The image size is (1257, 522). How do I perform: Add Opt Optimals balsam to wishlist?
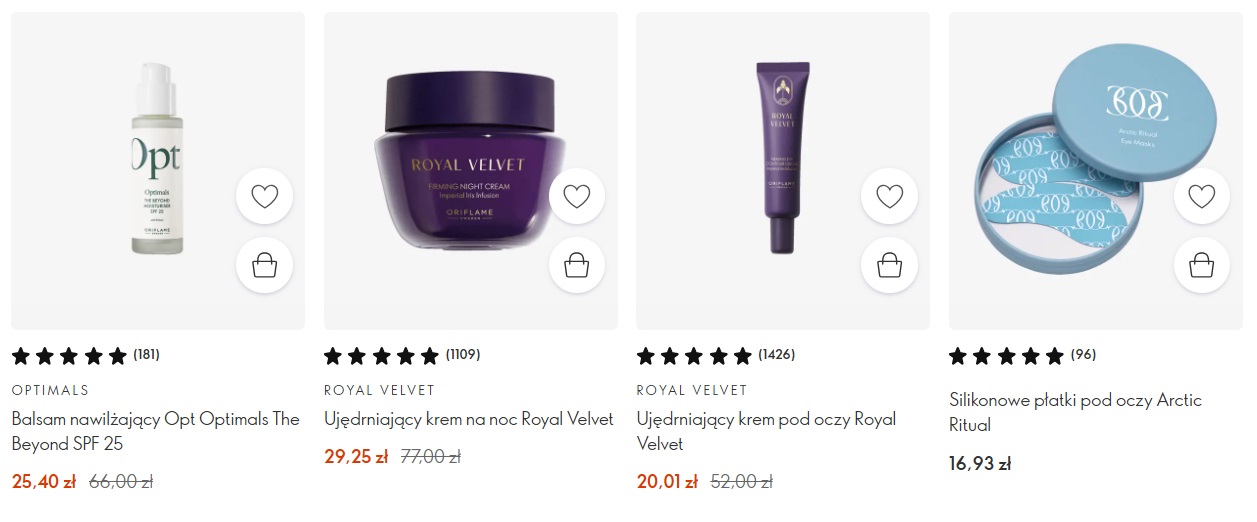pos(264,196)
